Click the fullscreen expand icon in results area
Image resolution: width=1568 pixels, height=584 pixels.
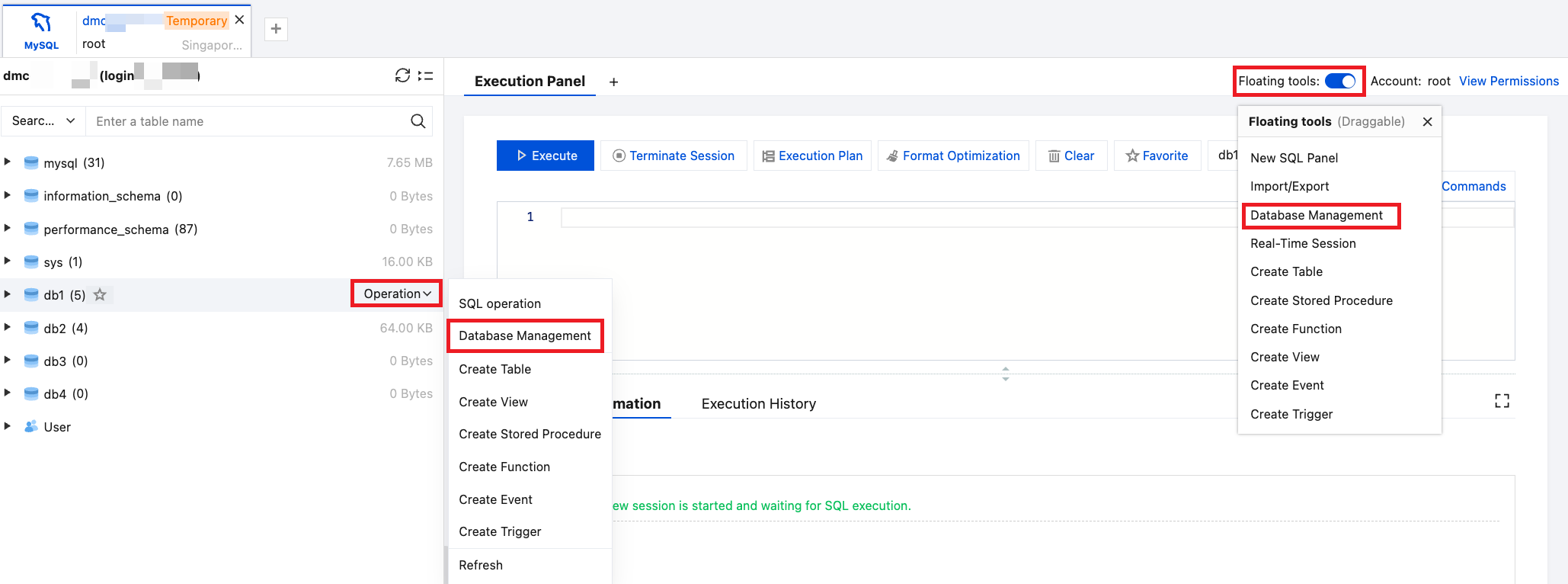click(x=1502, y=401)
